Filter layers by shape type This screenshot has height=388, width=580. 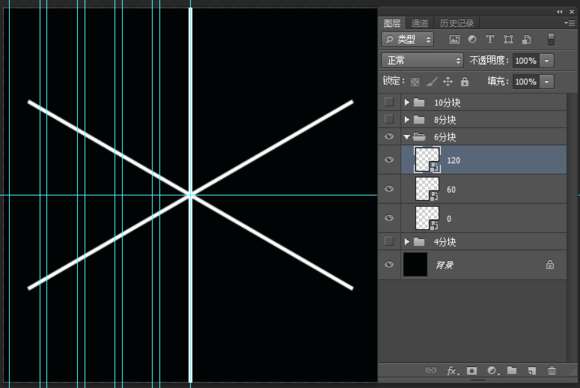click(509, 40)
